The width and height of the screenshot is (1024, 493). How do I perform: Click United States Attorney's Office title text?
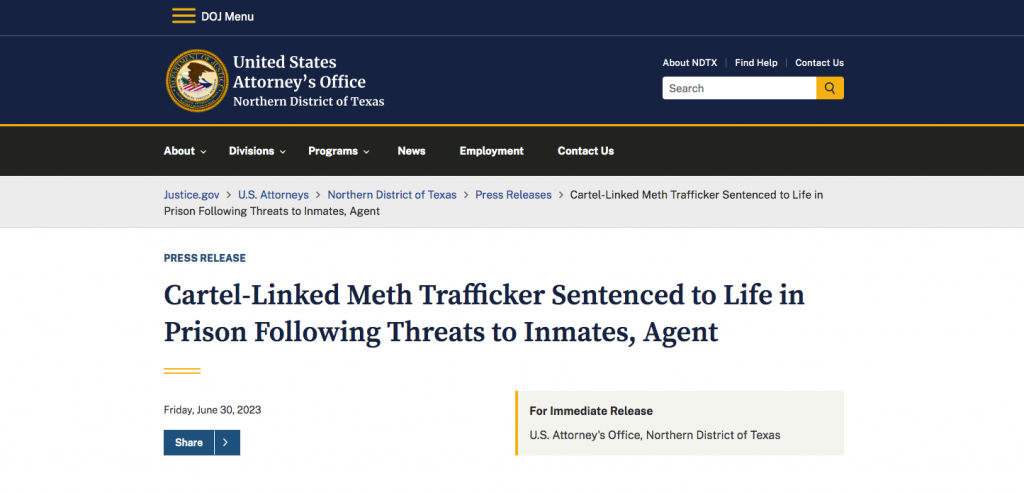(299, 72)
